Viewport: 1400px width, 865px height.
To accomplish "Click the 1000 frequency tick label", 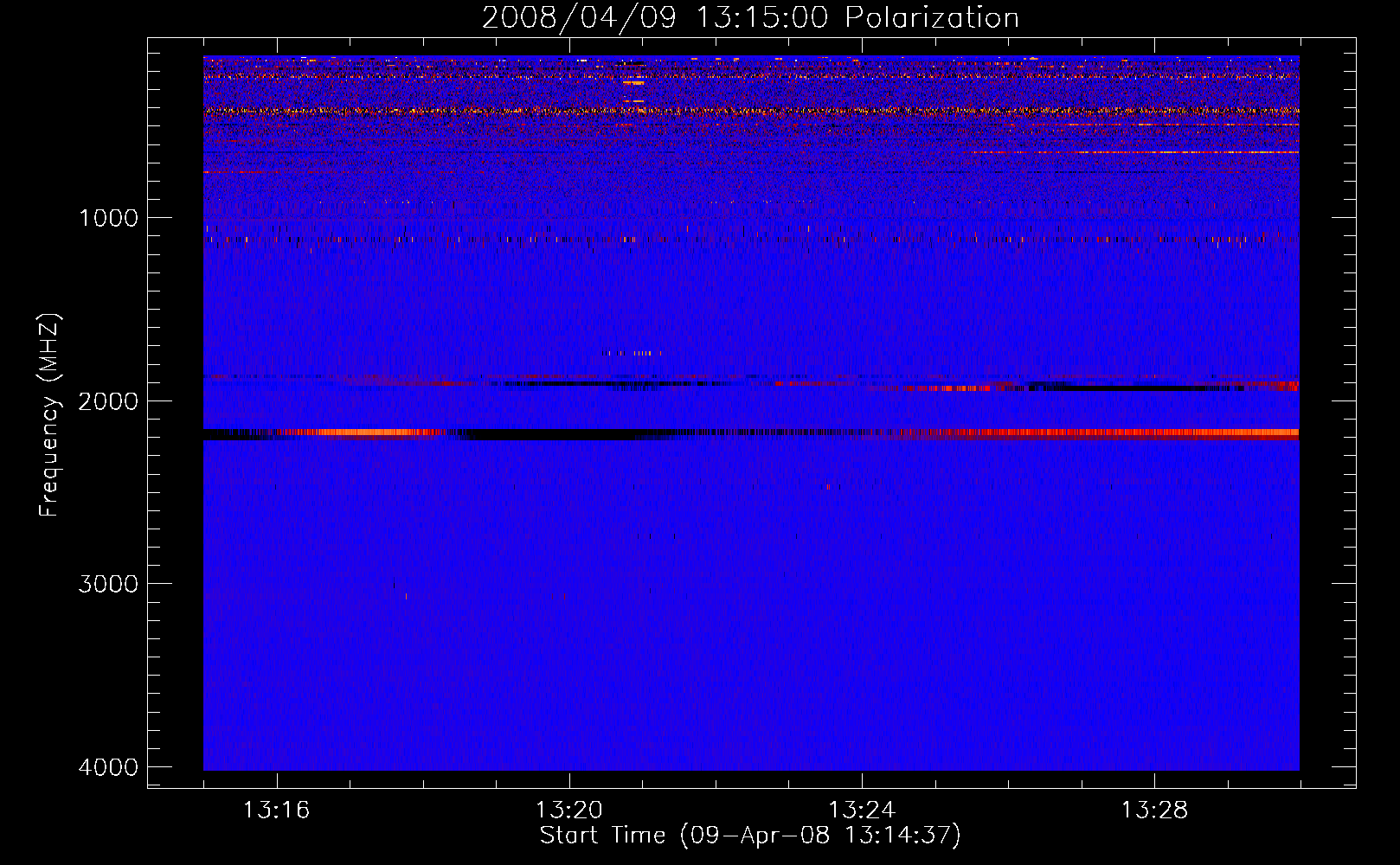I will (x=109, y=218).
